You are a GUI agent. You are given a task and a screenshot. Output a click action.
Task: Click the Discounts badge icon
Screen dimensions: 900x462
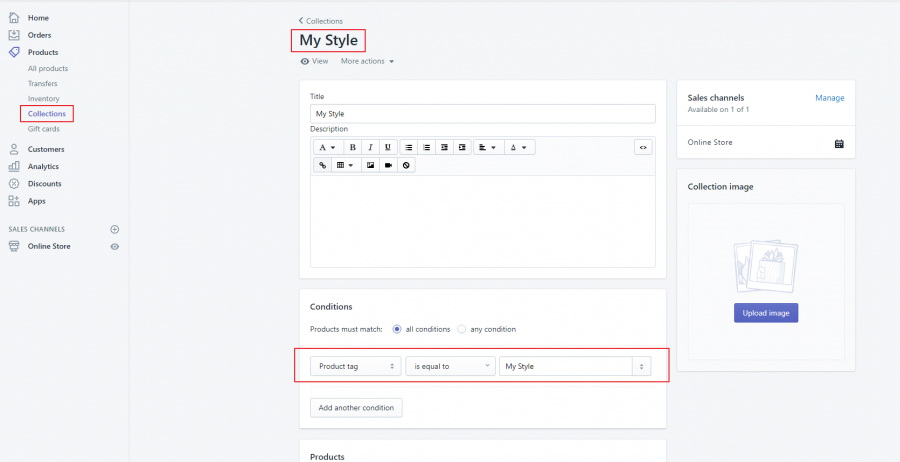click(x=14, y=184)
